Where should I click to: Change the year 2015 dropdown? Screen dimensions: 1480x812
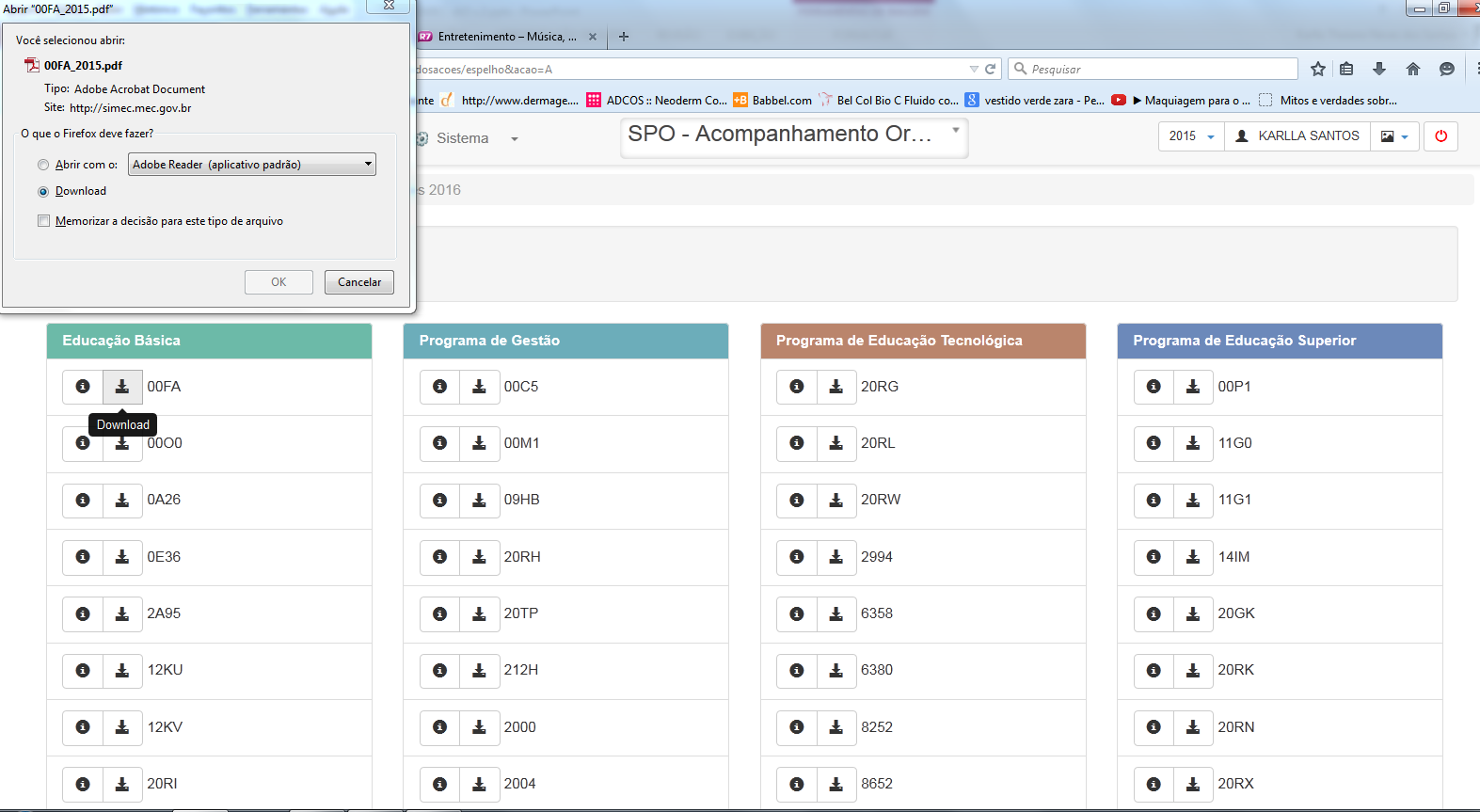pos(1191,136)
